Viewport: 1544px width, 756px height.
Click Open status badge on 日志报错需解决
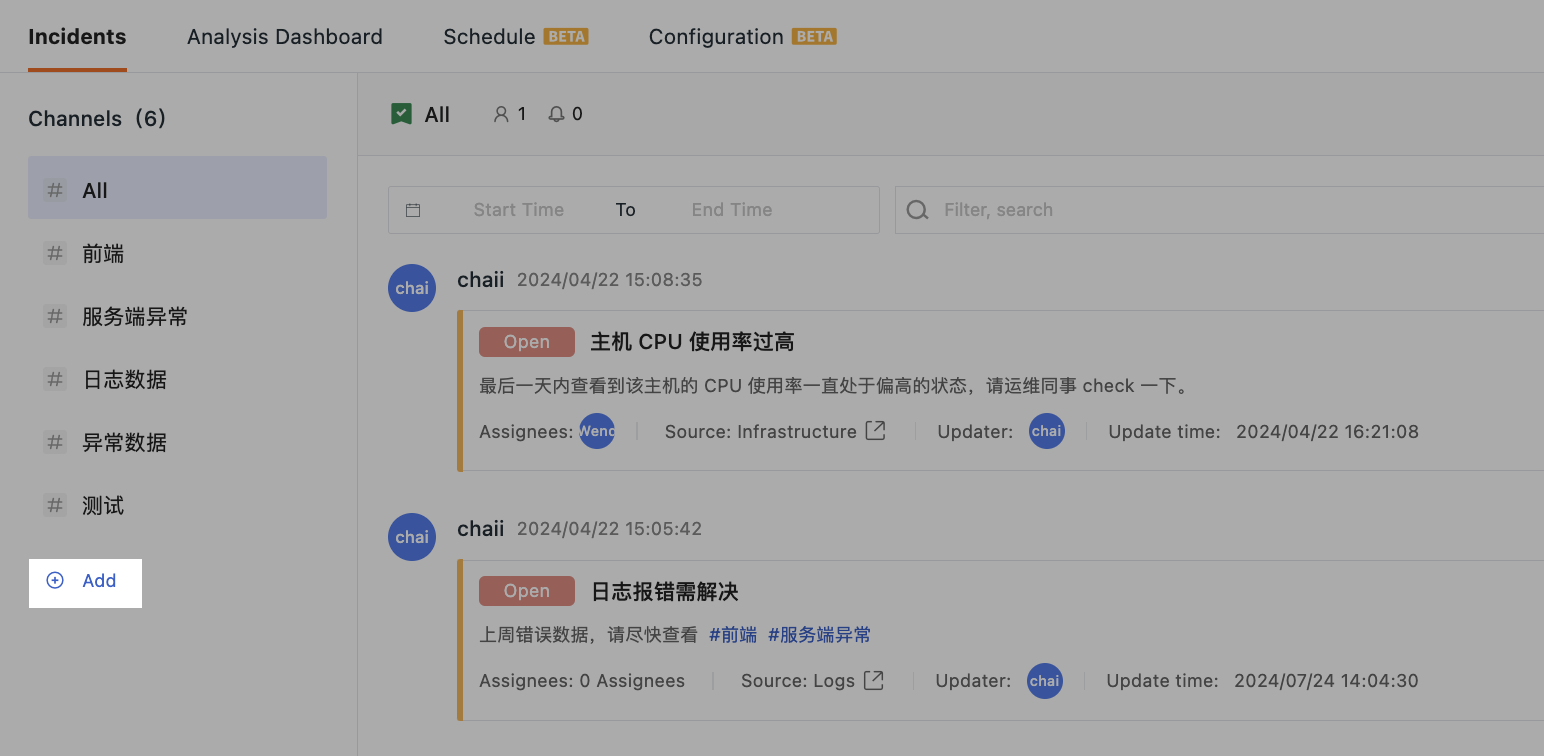pyautogui.click(x=526, y=591)
